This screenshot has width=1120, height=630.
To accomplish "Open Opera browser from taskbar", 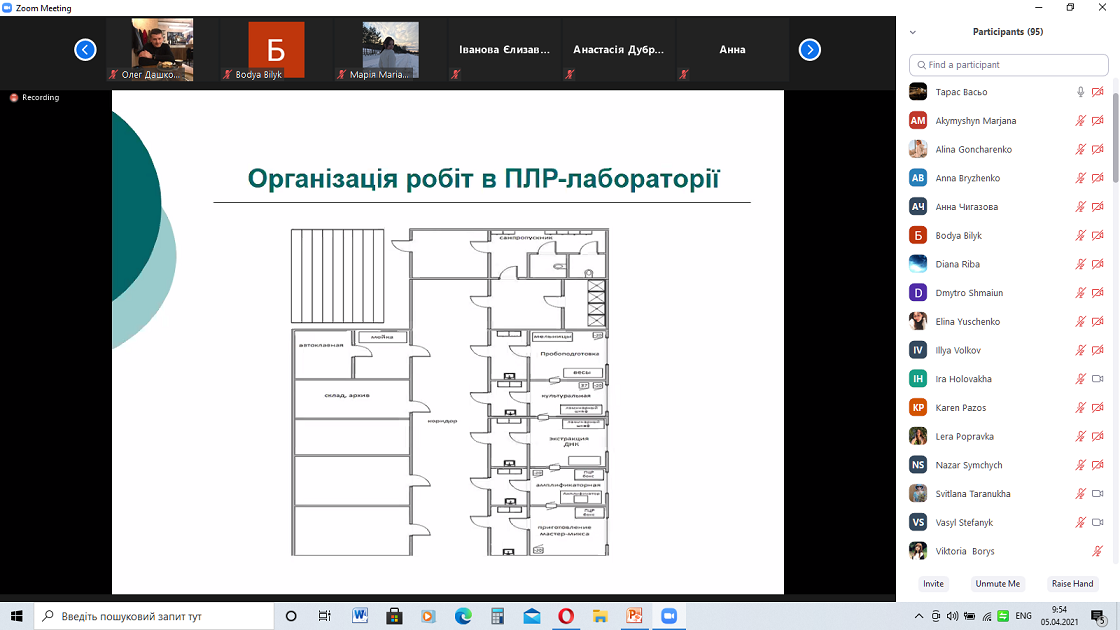I will click(566, 616).
